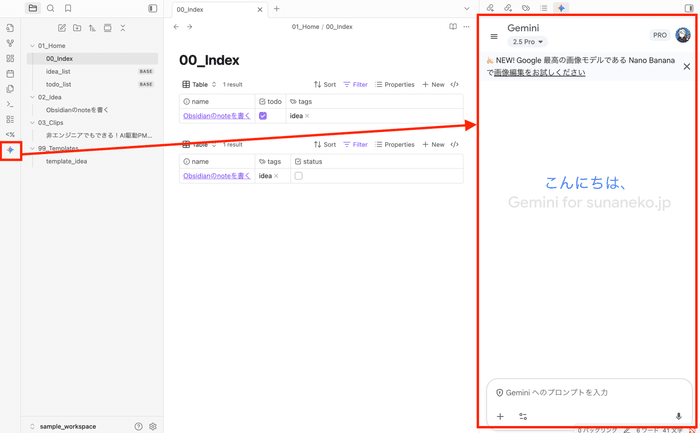Dismiss the Nano Banana announcement banner
Viewport: 700px width, 433px height.
pyautogui.click(x=687, y=67)
